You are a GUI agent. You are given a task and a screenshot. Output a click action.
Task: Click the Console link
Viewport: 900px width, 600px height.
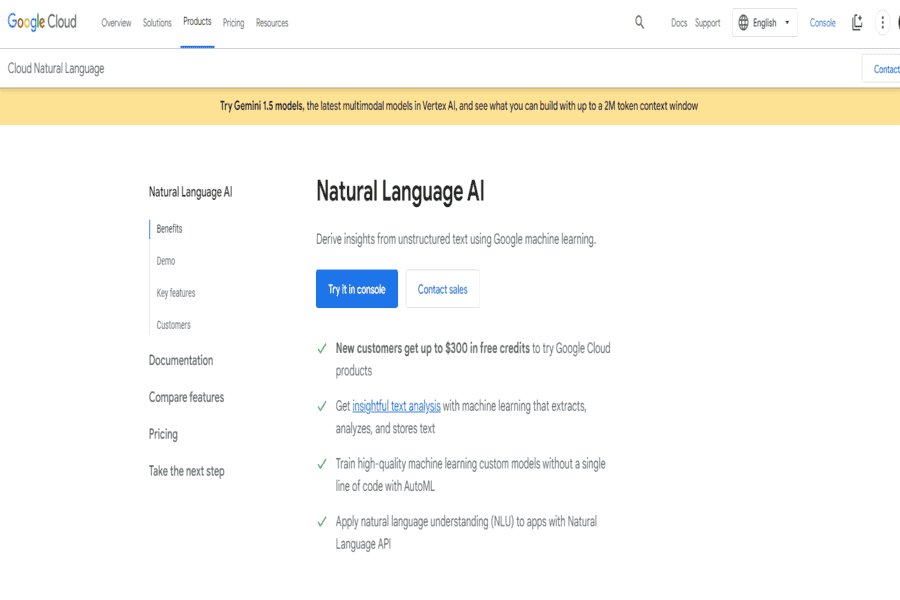pos(823,23)
